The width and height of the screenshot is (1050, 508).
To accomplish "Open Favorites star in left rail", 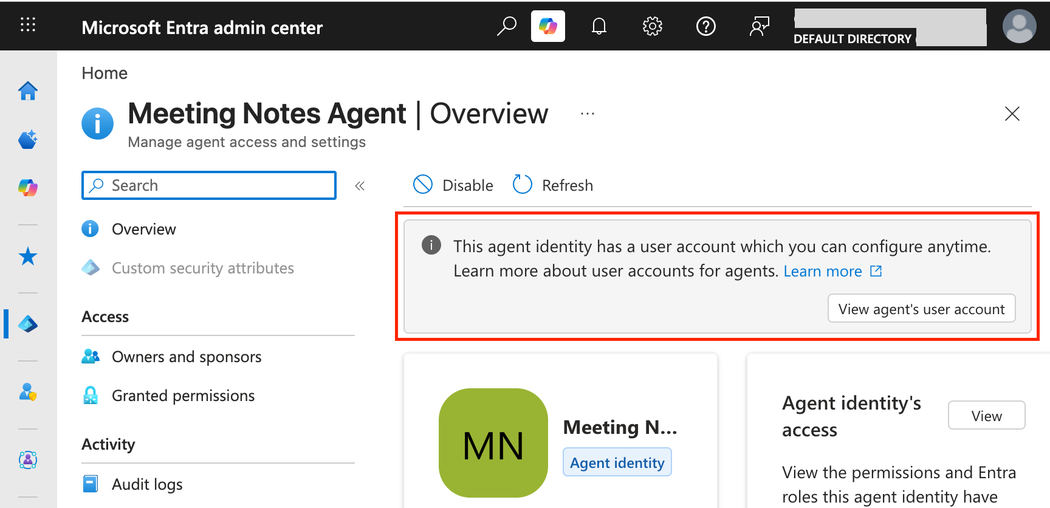I will 27,256.
